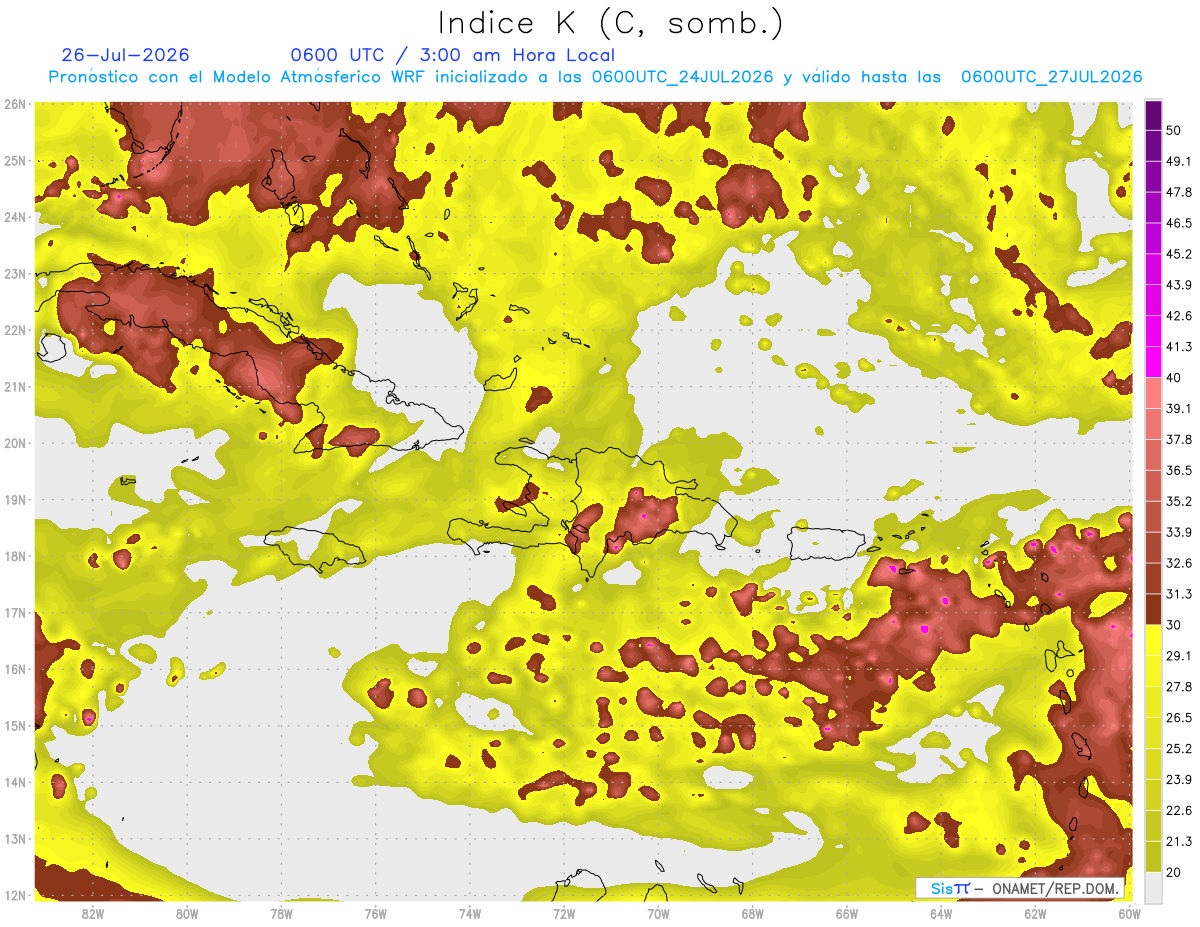This screenshot has height=927, width=1200.
Task: Click the 80W longitude label
Action: 187,913
